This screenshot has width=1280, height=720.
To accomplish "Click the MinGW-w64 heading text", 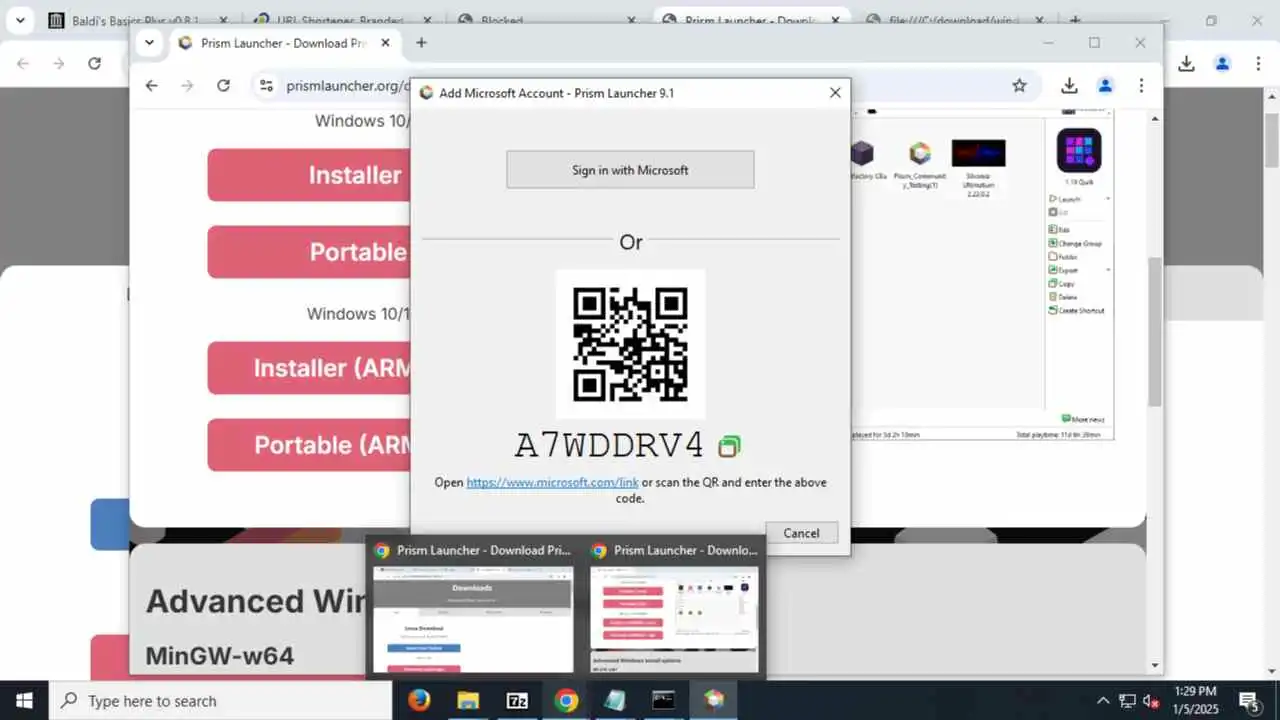I will click(x=220, y=656).
